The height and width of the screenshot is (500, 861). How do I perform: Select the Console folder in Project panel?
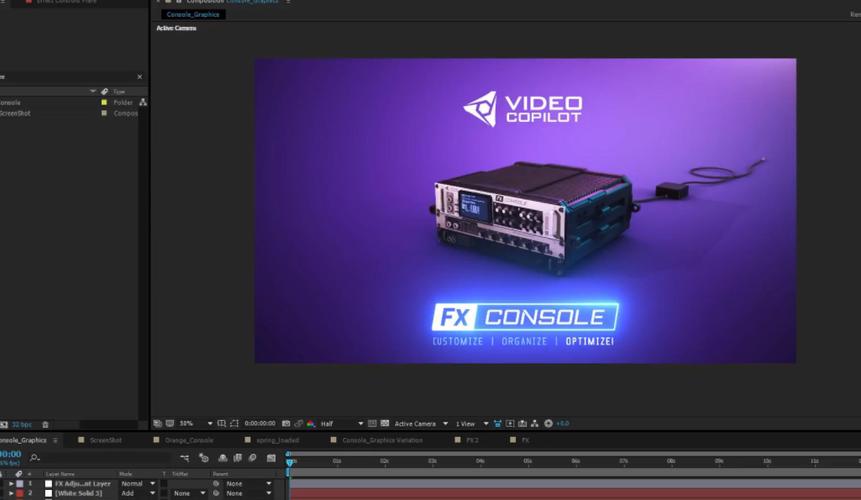10,103
